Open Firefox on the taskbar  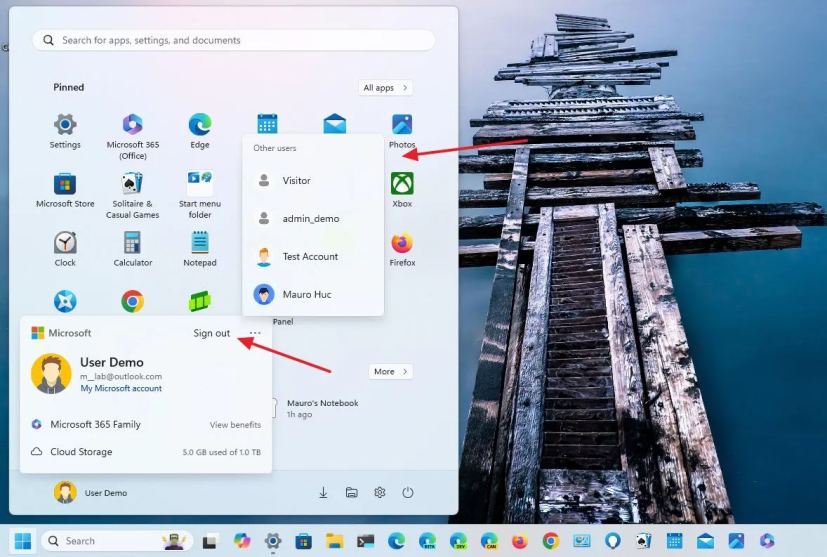coord(520,541)
